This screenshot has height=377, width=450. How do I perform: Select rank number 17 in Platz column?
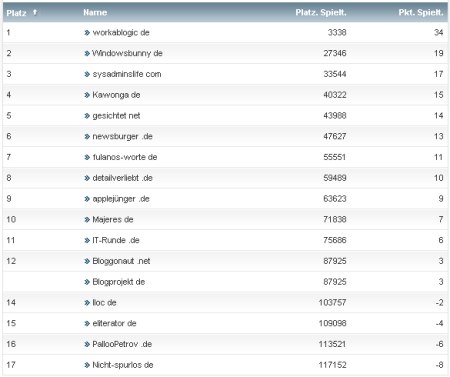(x=11, y=365)
